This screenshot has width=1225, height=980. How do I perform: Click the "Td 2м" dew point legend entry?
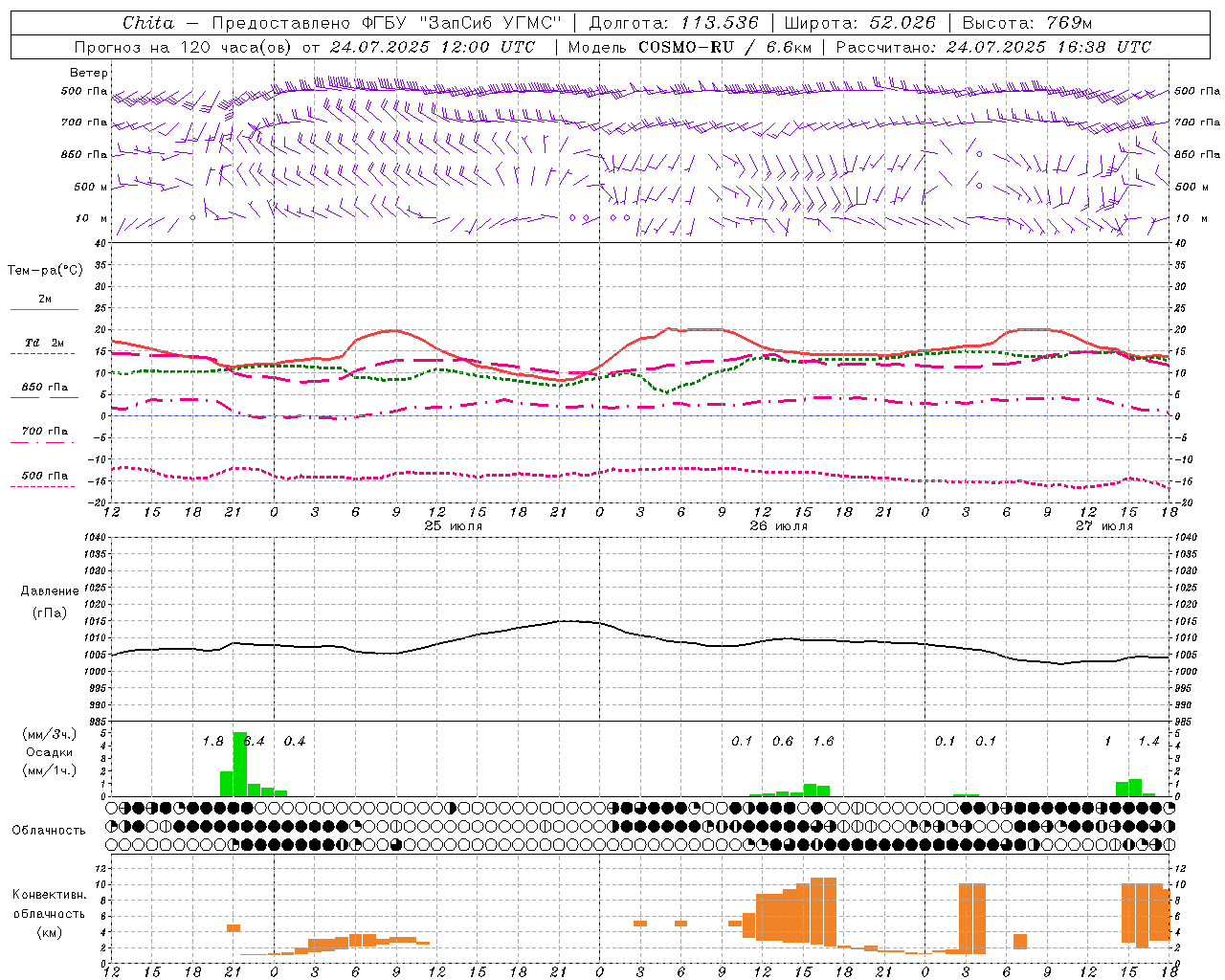pyautogui.click(x=45, y=343)
